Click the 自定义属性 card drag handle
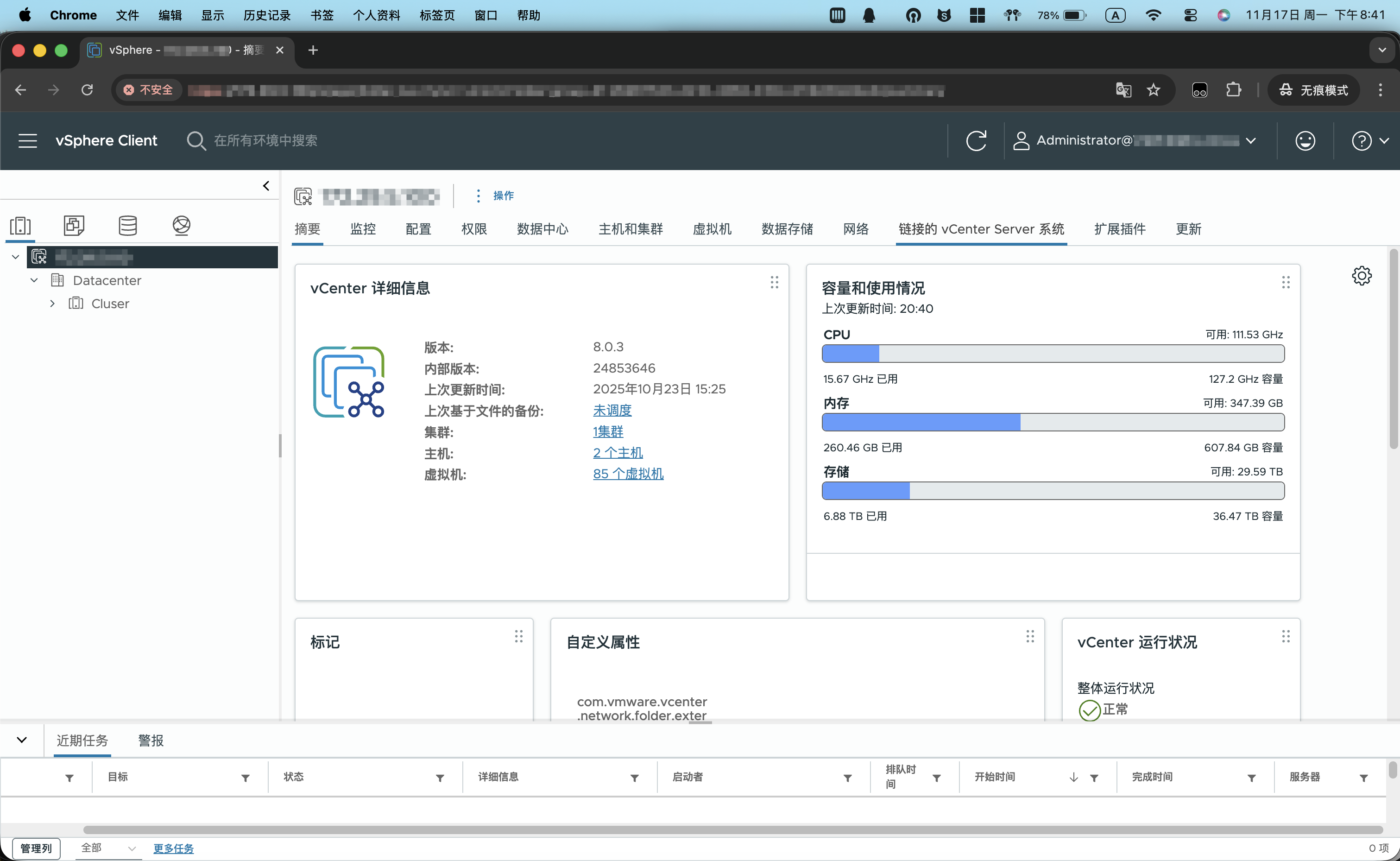1400x861 pixels. tap(1030, 637)
